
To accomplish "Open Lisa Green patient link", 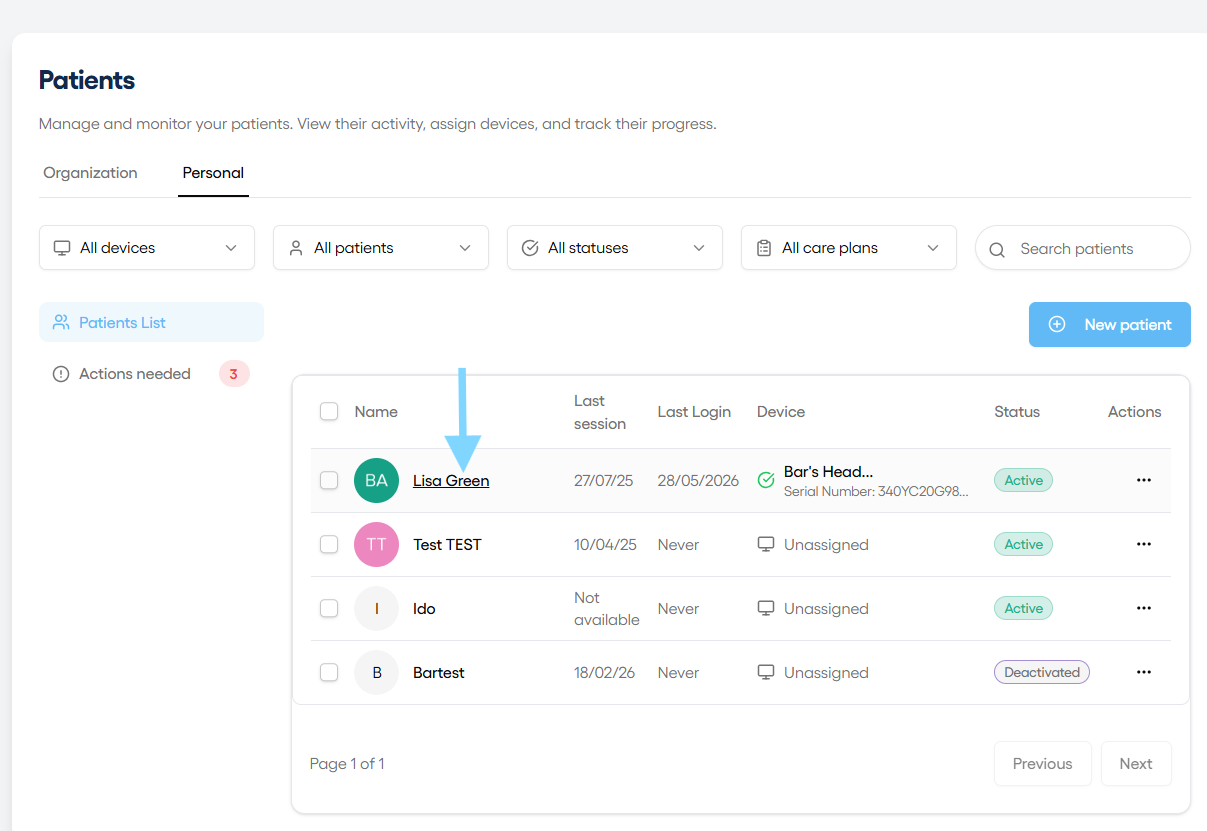I will pos(451,481).
